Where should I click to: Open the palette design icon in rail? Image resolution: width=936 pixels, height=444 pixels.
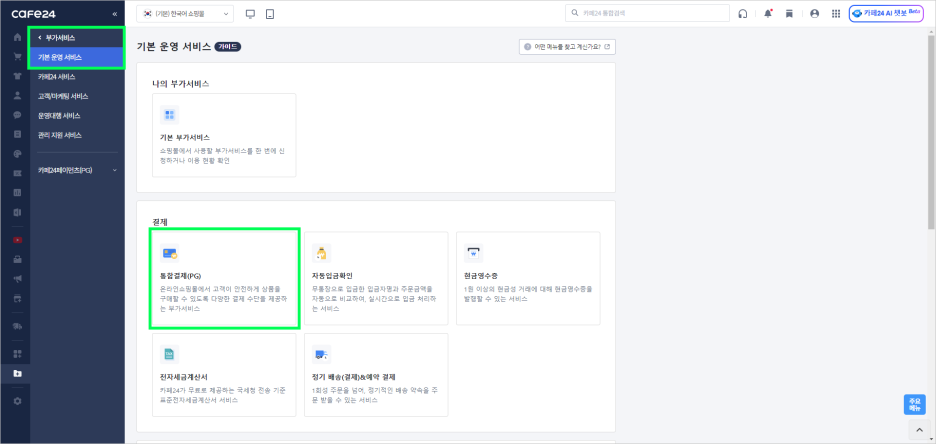point(17,153)
